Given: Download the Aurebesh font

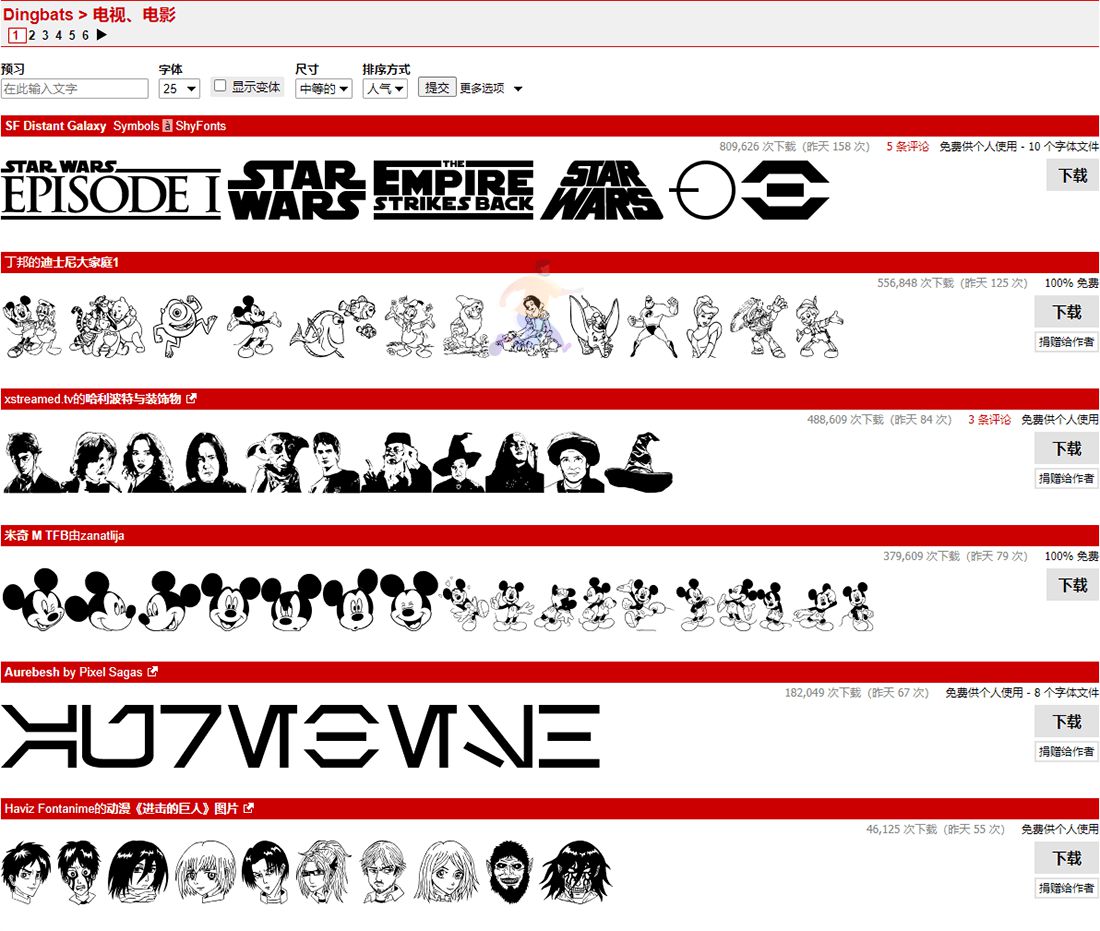Looking at the screenshot, I should pos(1067,721).
